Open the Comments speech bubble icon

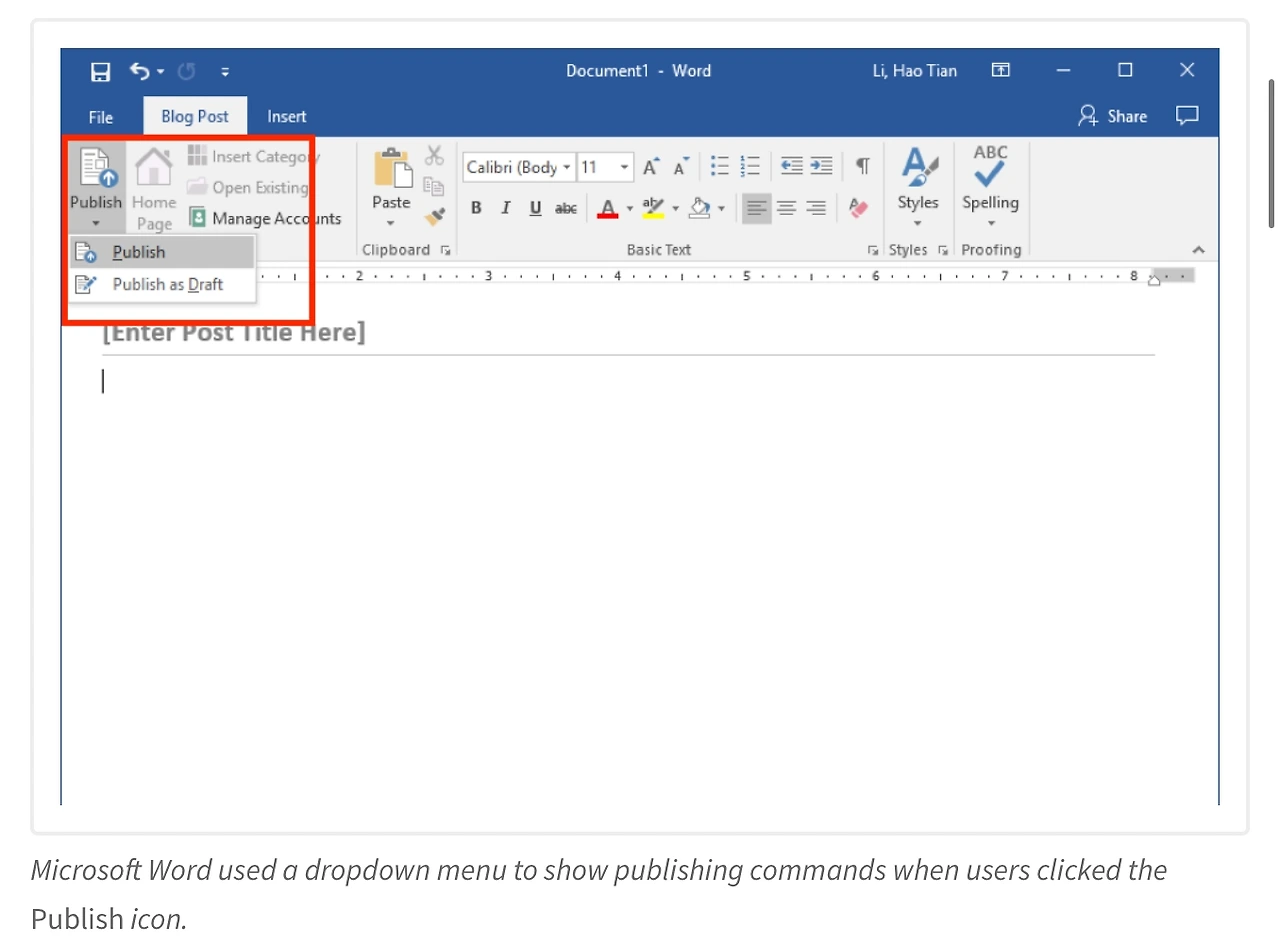pos(1187,116)
